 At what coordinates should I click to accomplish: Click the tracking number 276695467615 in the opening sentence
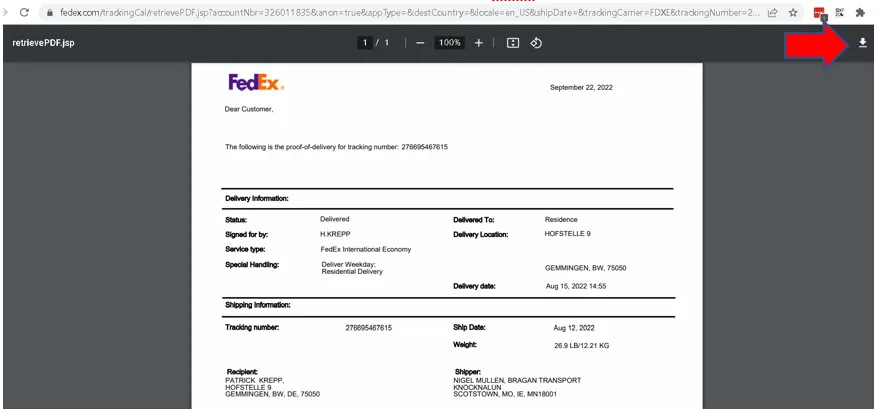[x=424, y=147]
